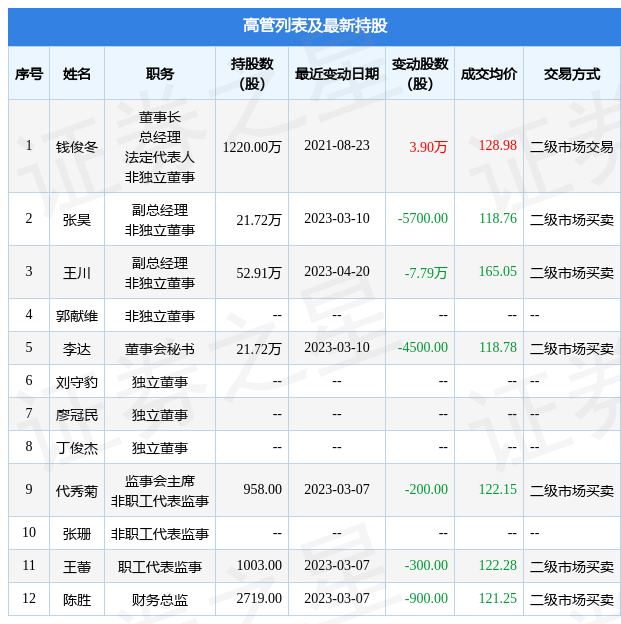Select change value -200.00
Viewport: 621px width, 624px height.
coord(426,489)
